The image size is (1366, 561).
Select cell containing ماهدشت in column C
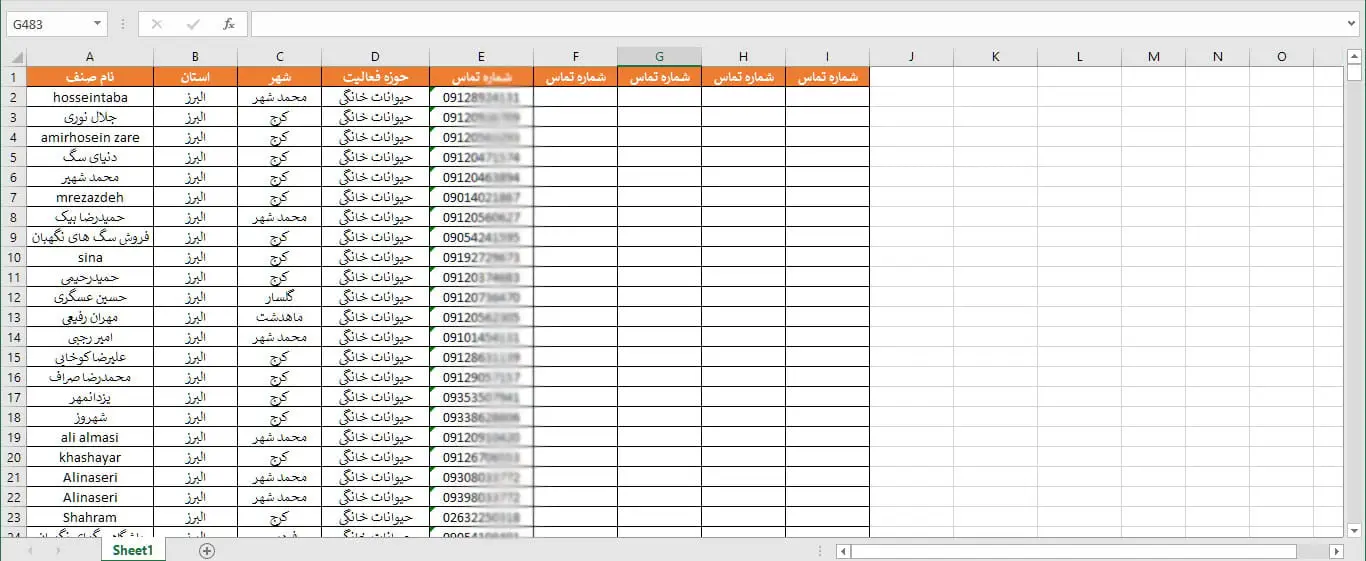pyautogui.click(x=279, y=317)
